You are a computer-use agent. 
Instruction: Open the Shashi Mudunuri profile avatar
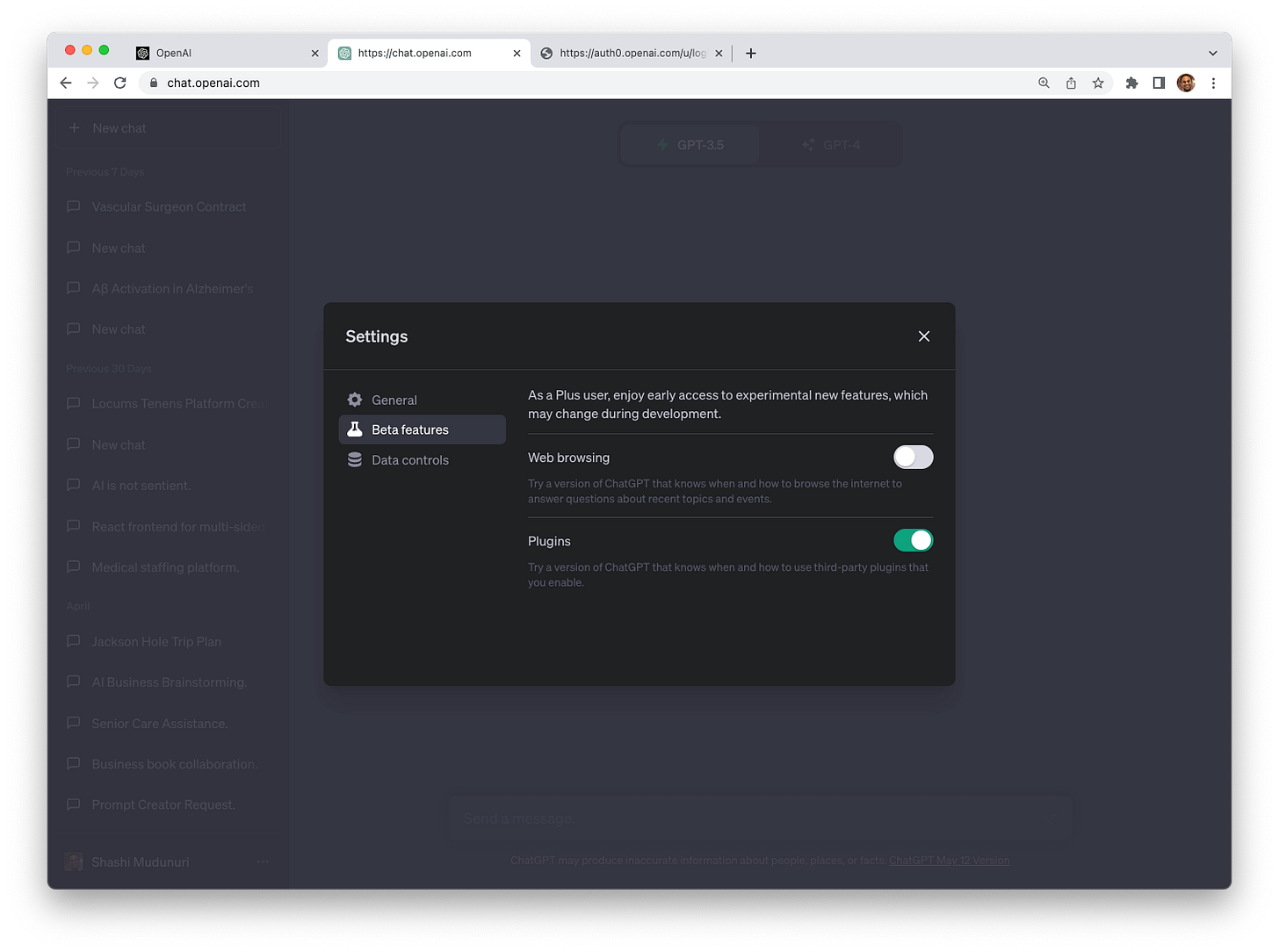73,862
